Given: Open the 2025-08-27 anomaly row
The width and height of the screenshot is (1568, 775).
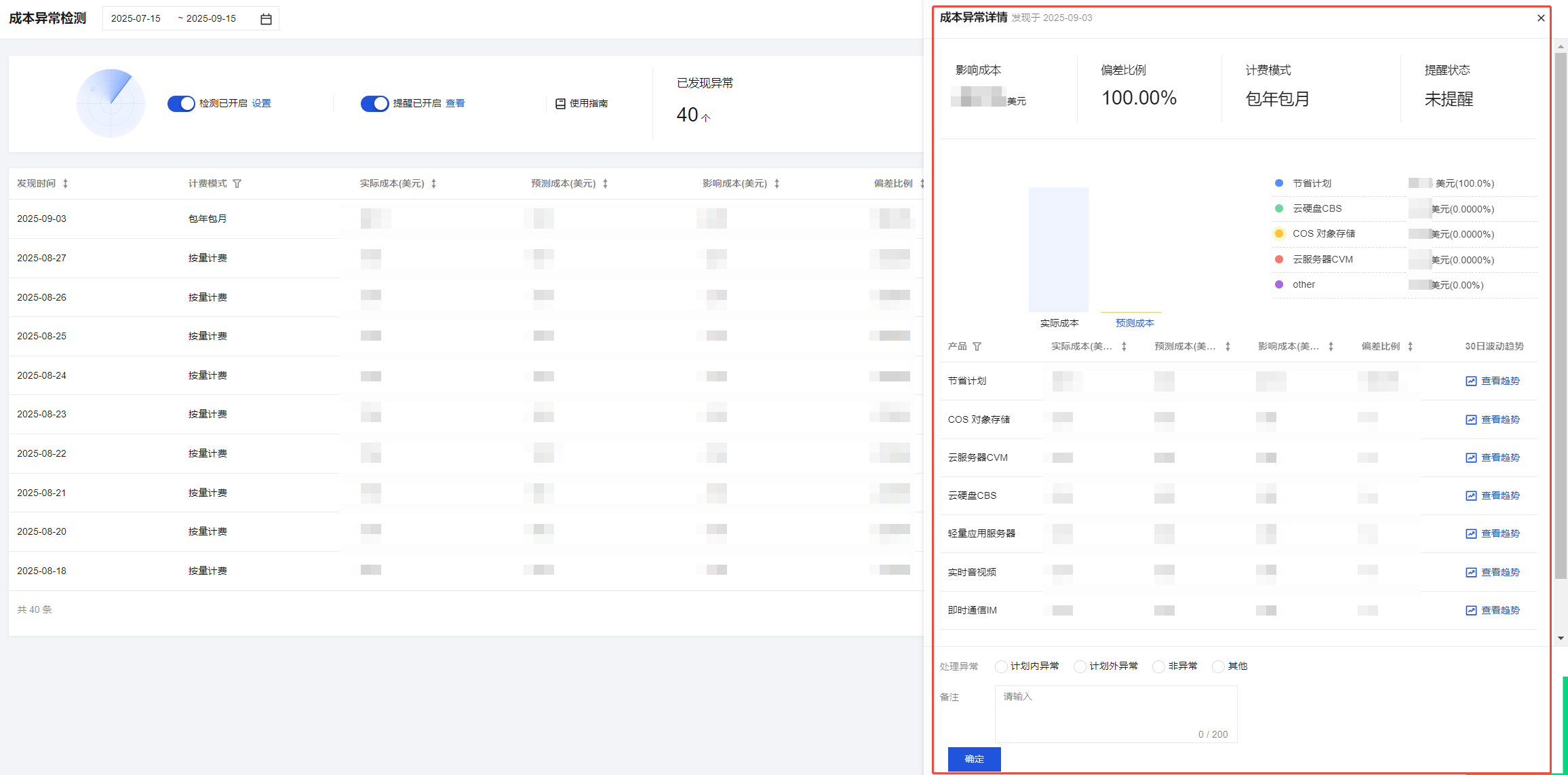Looking at the screenshot, I should [41, 258].
